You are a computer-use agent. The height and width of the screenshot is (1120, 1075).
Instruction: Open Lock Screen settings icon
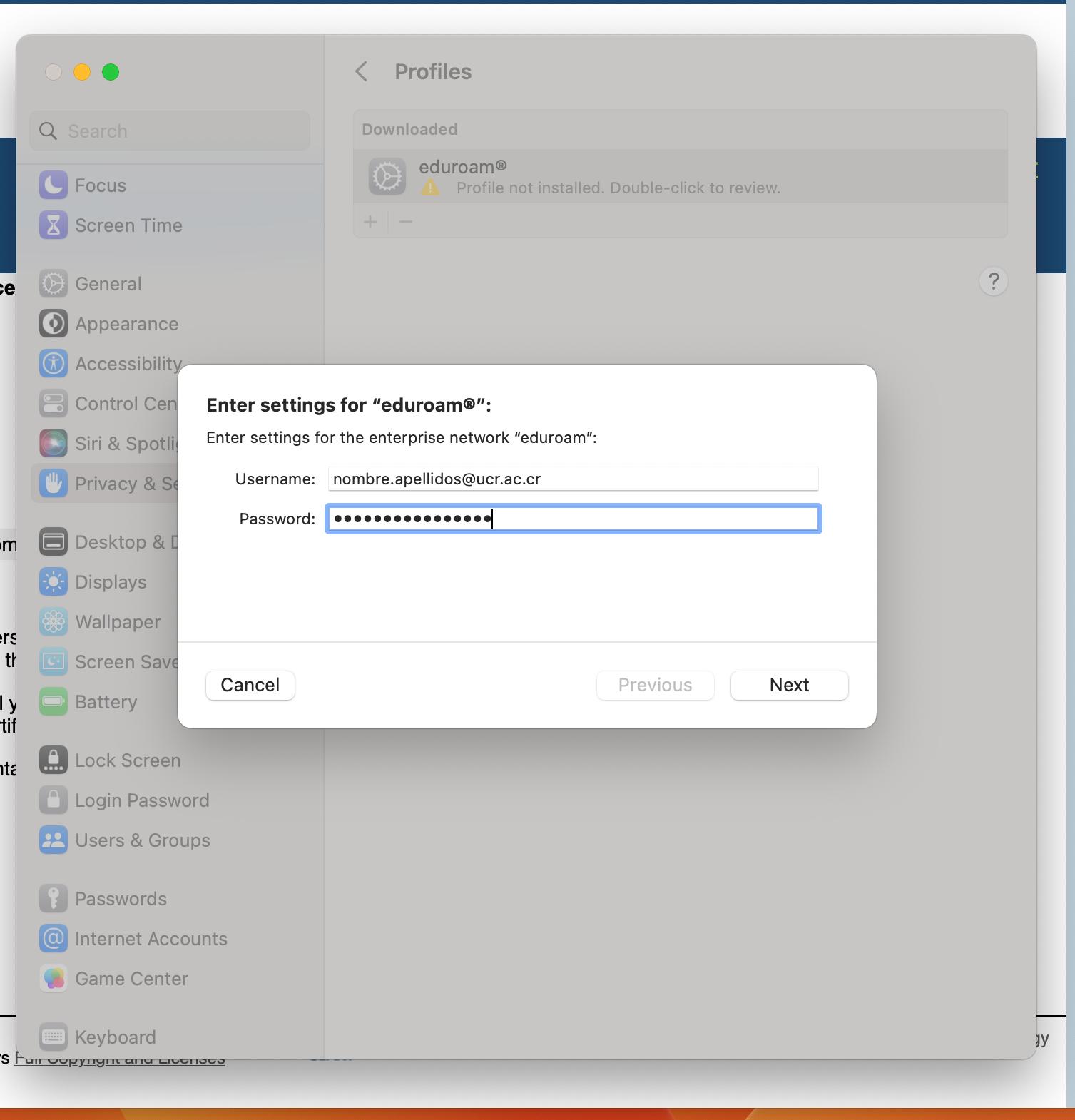point(54,760)
